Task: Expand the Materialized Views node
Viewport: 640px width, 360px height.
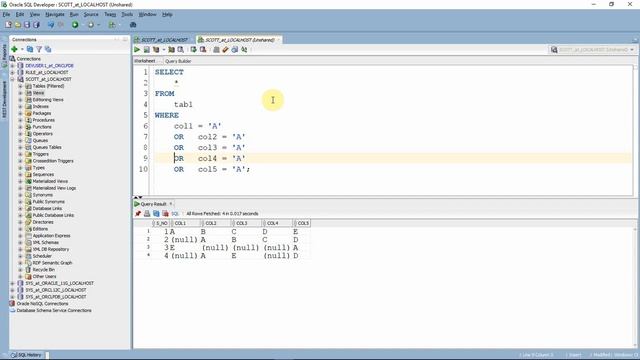Action: click(x=20, y=181)
